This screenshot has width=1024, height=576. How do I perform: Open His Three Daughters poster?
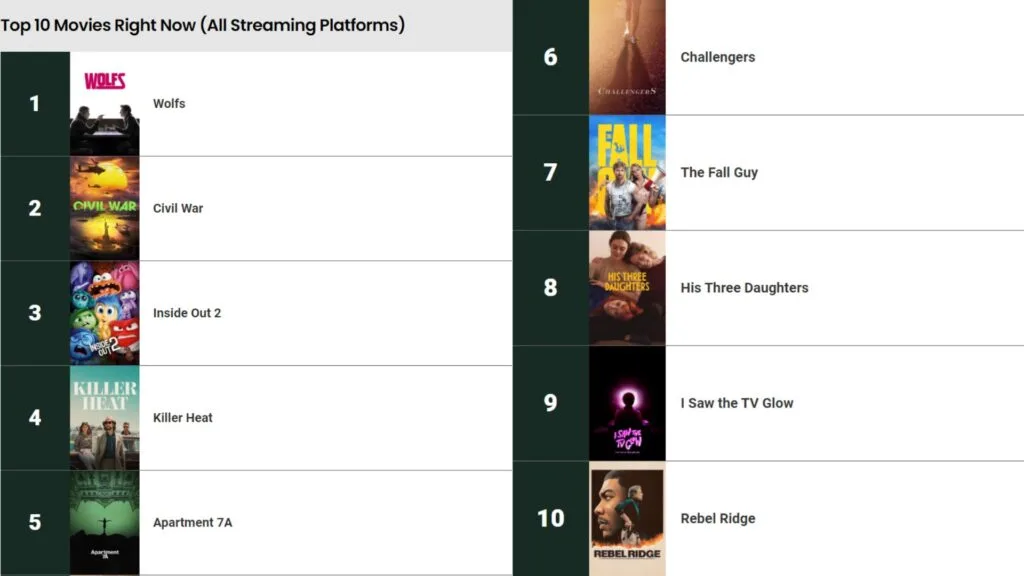[627, 288]
